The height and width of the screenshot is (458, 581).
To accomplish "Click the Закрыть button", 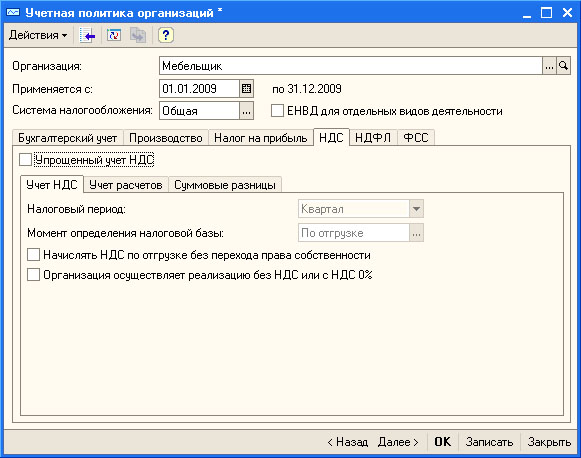I will 549,442.
